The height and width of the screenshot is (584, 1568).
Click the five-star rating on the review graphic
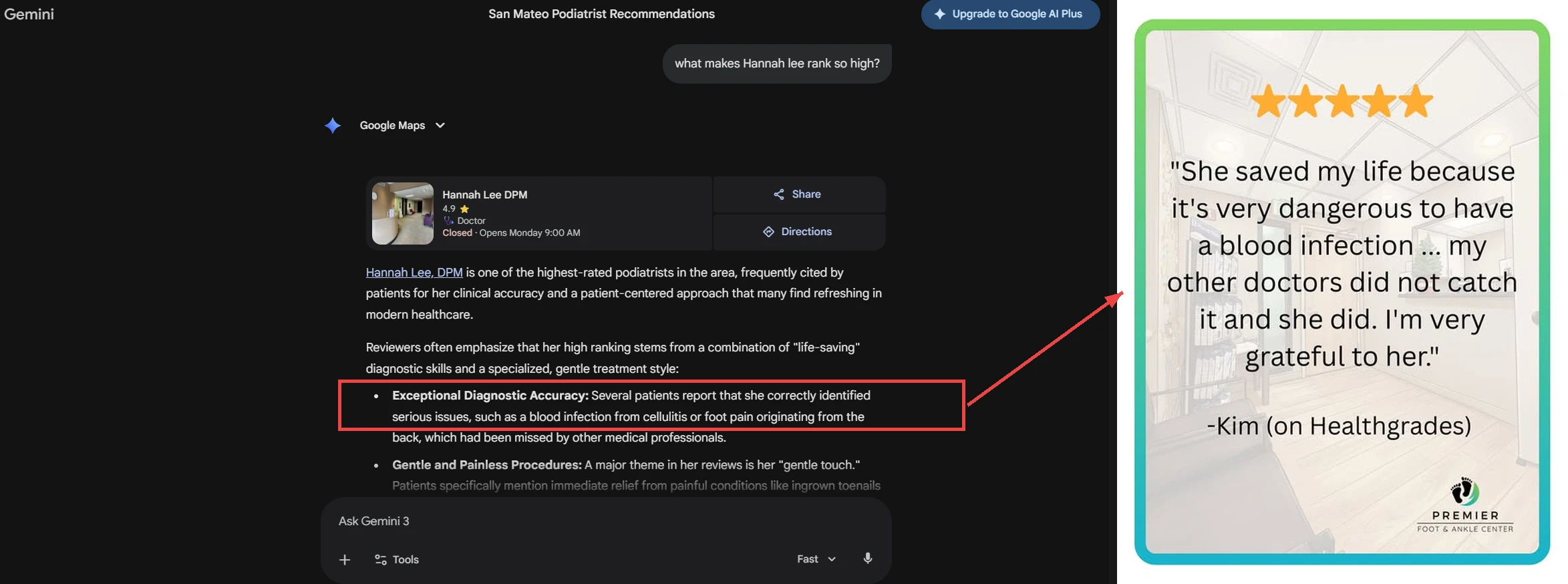pos(1342,102)
